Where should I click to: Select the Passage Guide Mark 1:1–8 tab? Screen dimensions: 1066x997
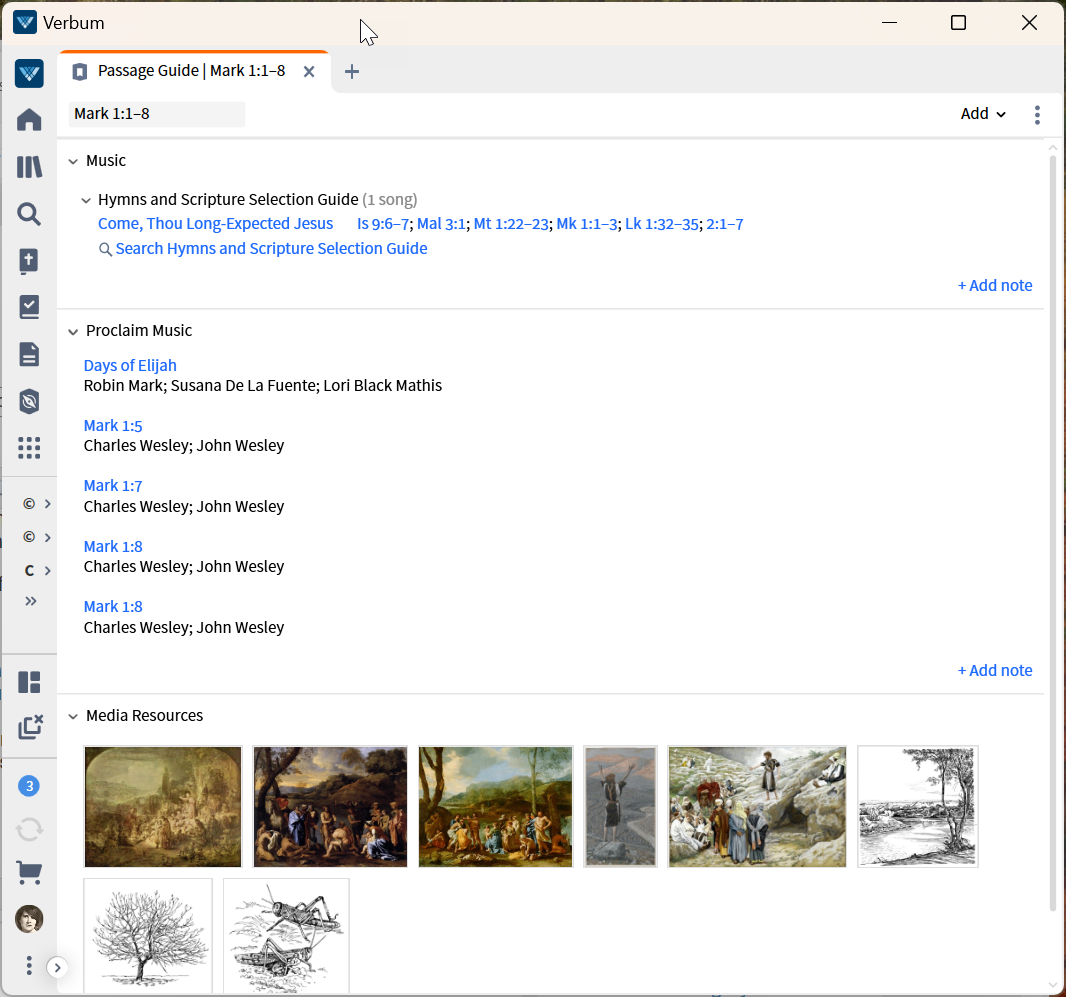[x=190, y=71]
